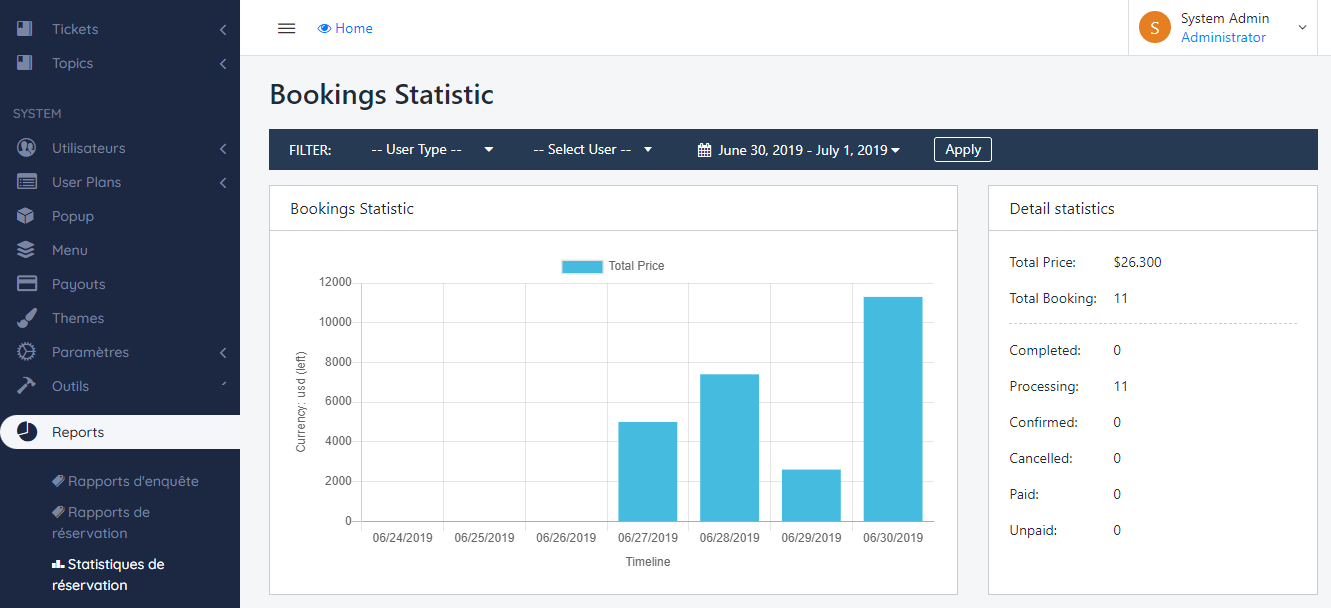Click the hamburger menu icon
The width and height of the screenshot is (1331, 608).
click(x=286, y=28)
